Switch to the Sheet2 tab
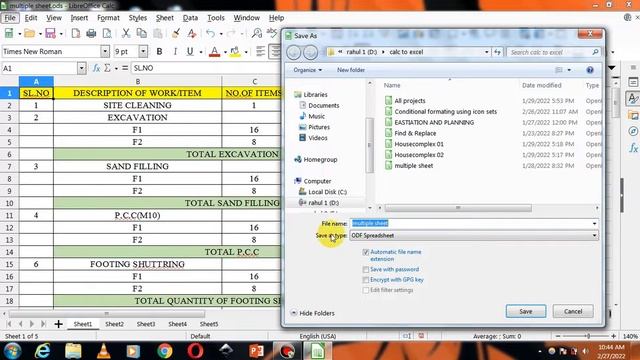This screenshot has height=360, width=640. (114, 324)
